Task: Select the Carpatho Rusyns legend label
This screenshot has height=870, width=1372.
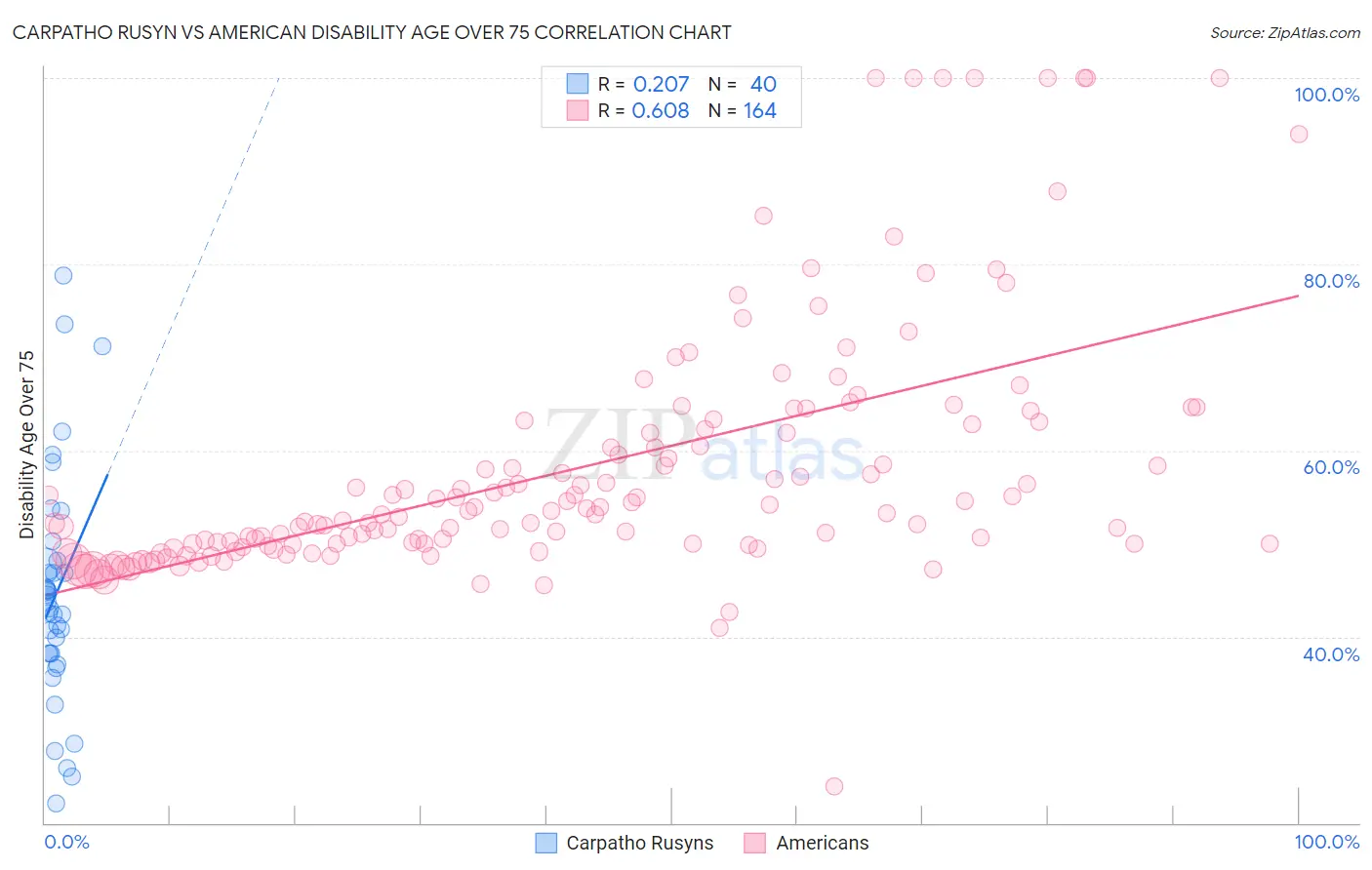Action: [x=640, y=843]
